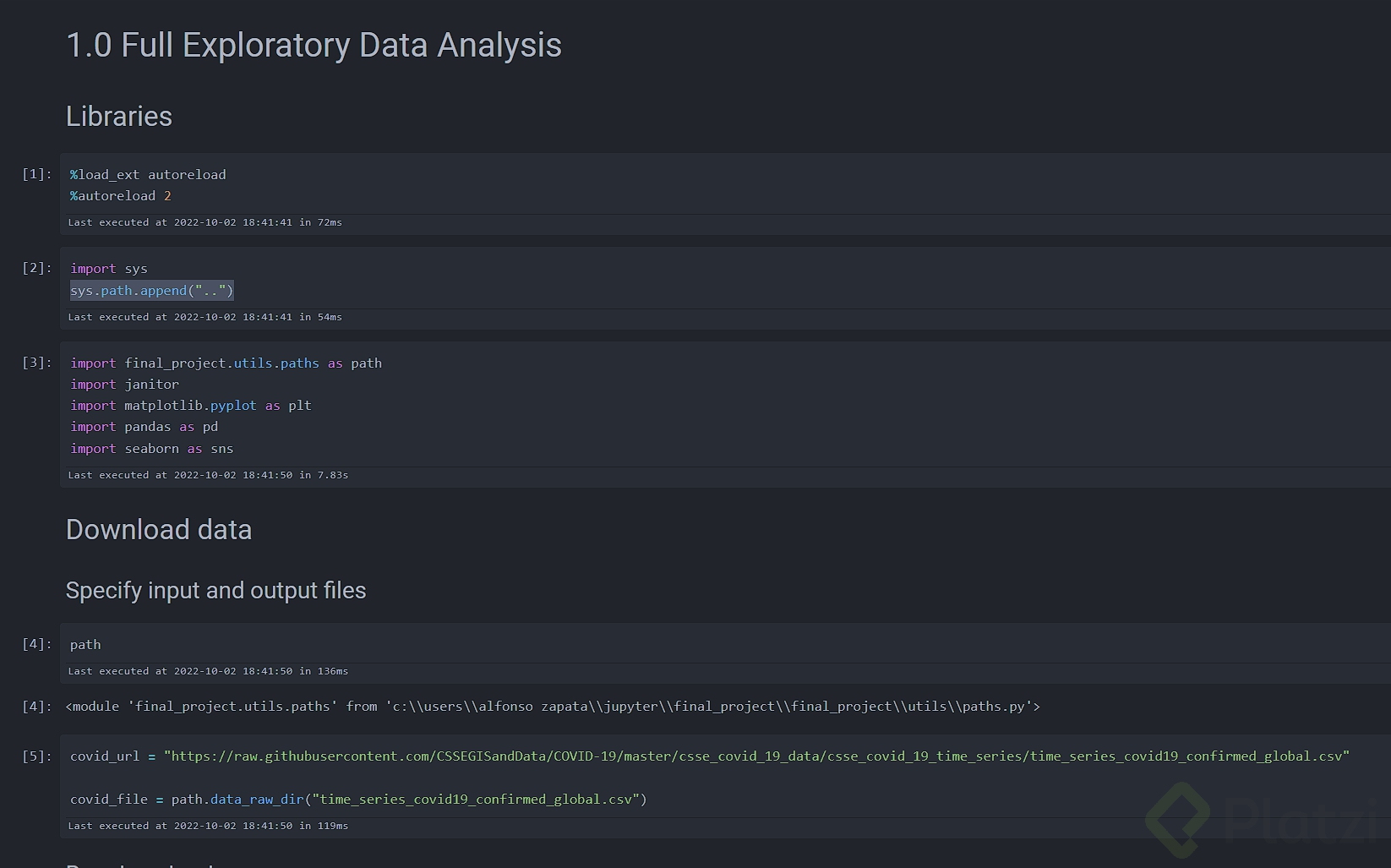Select the [2]: cell prompt

click(37, 268)
